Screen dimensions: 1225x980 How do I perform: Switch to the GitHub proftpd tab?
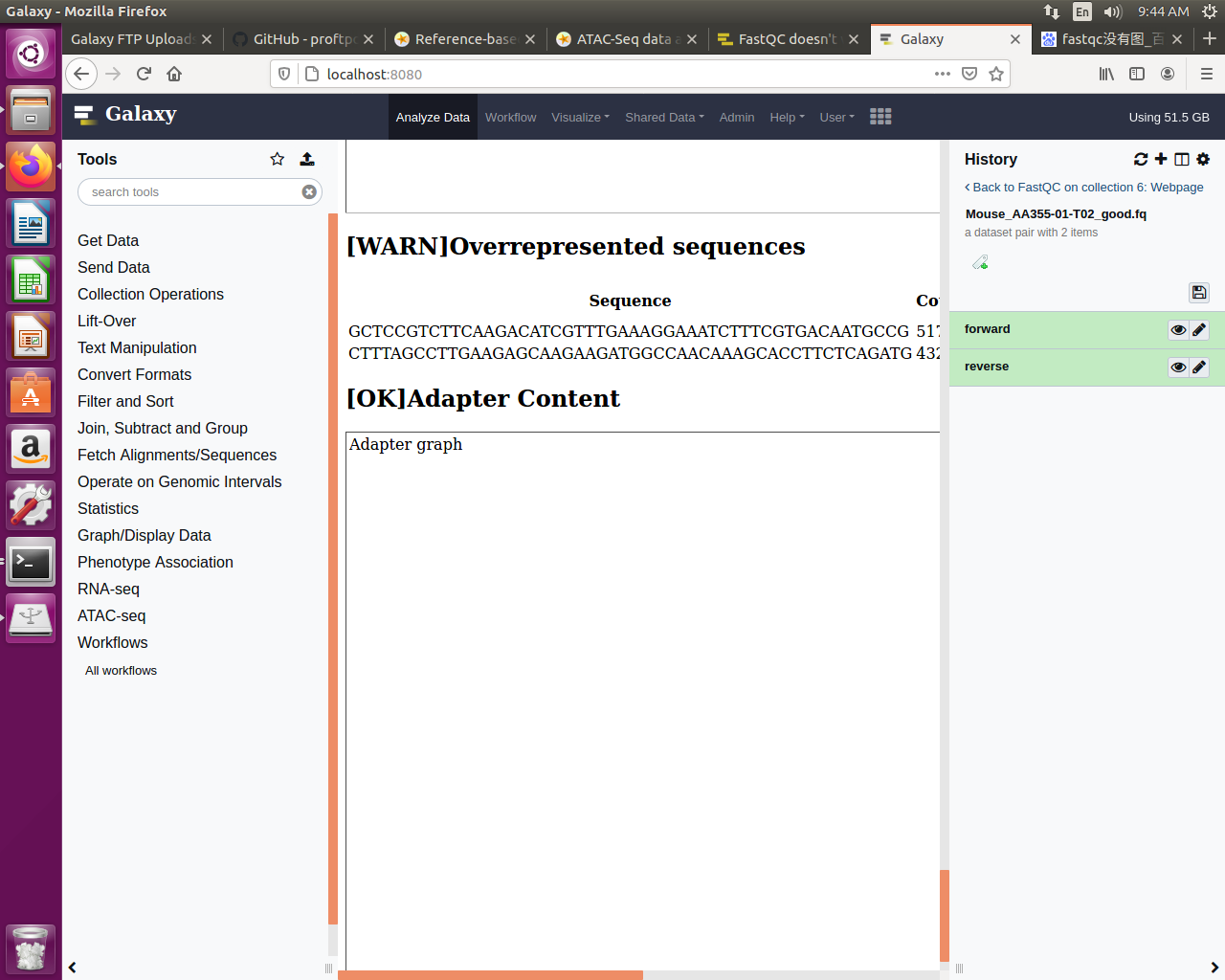(303, 39)
